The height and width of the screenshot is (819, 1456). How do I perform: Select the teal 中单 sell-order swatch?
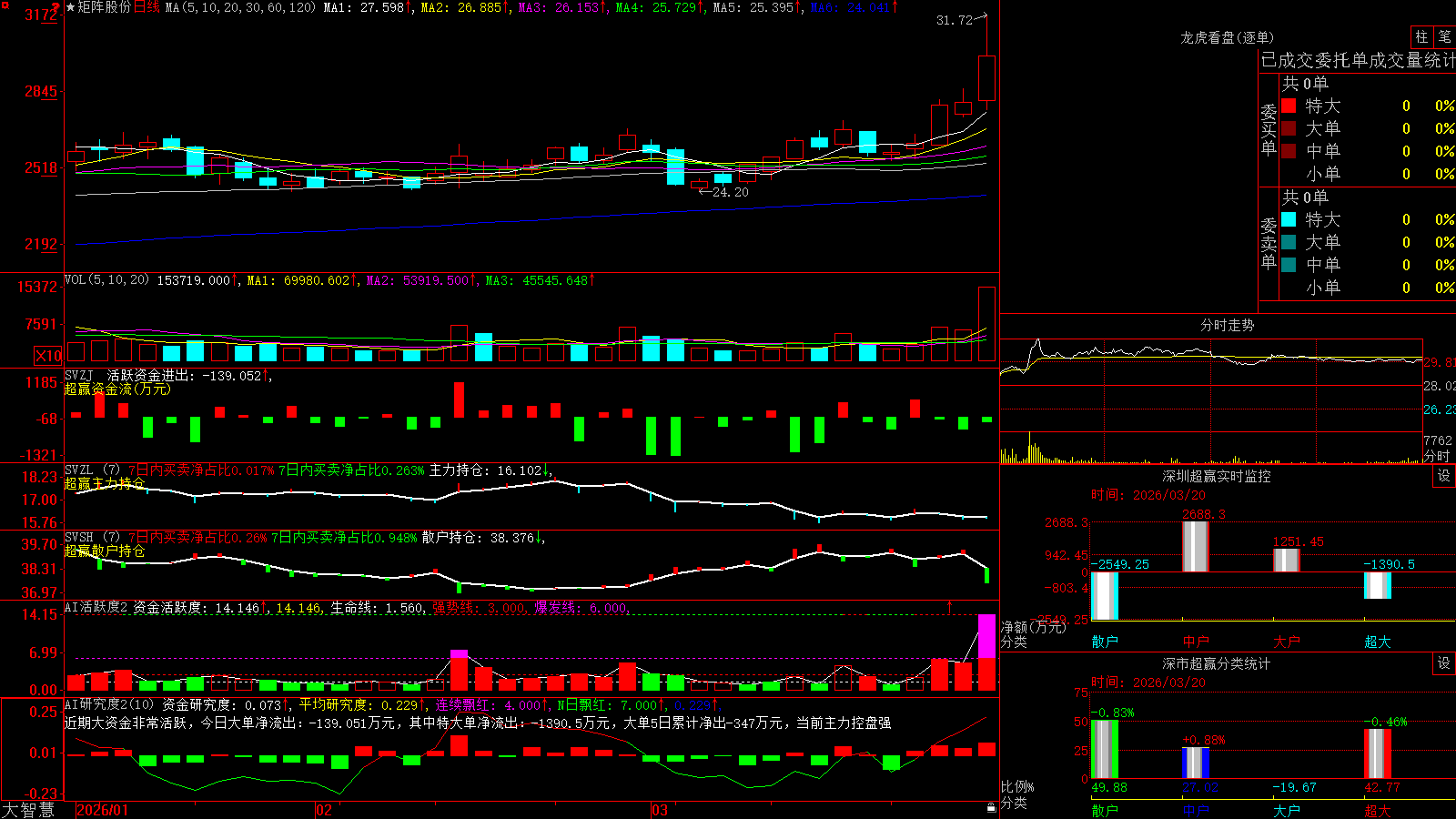pos(1289,265)
